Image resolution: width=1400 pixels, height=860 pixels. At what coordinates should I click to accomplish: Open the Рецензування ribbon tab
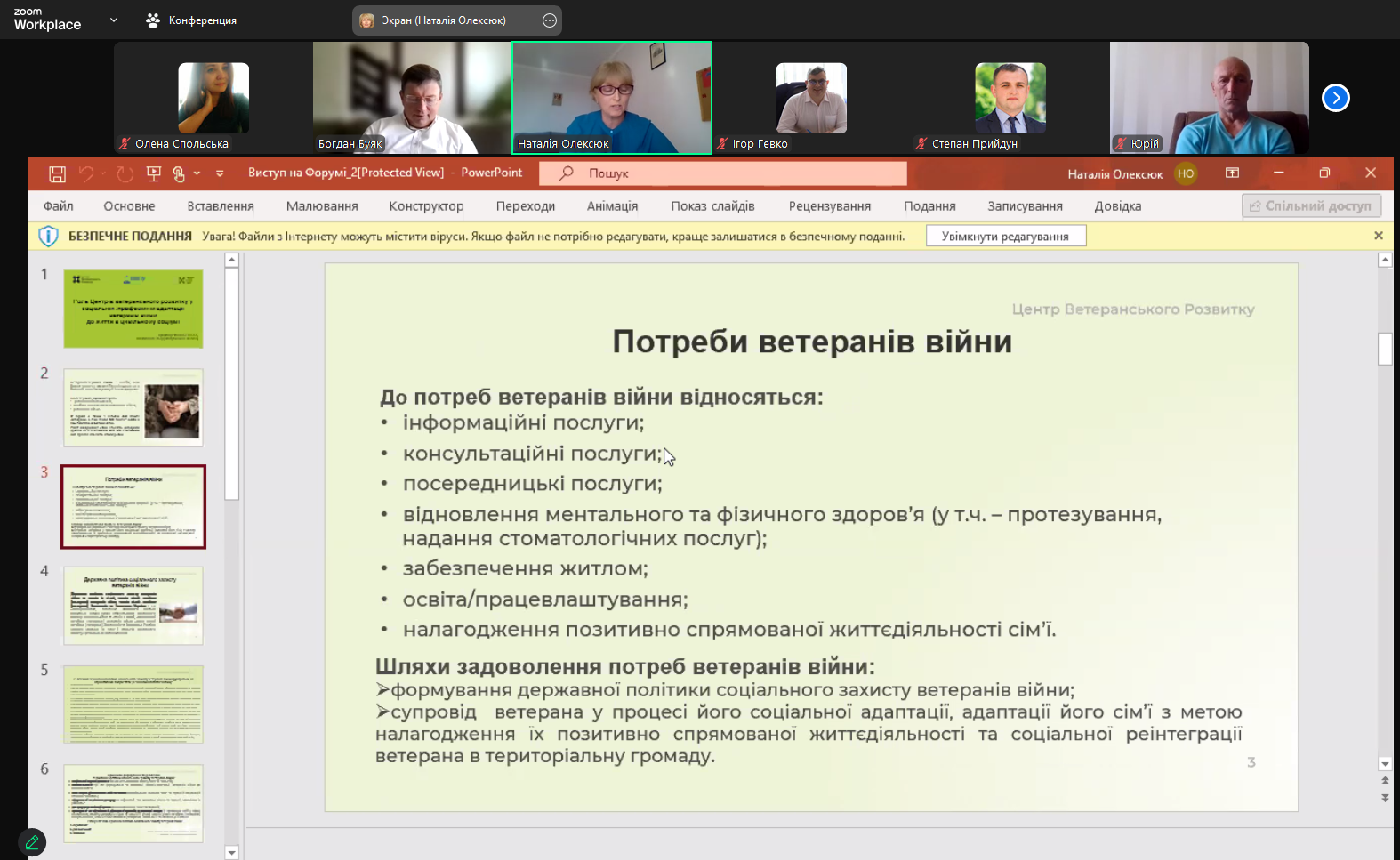[x=830, y=205]
